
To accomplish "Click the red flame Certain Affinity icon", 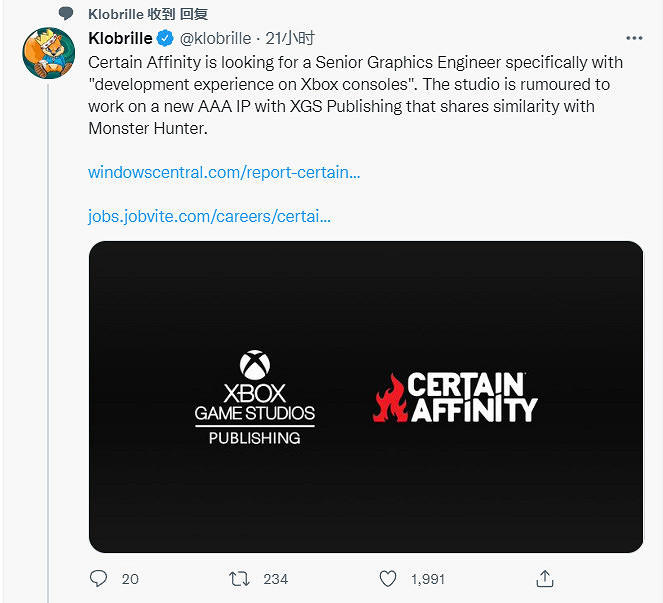I will point(391,398).
